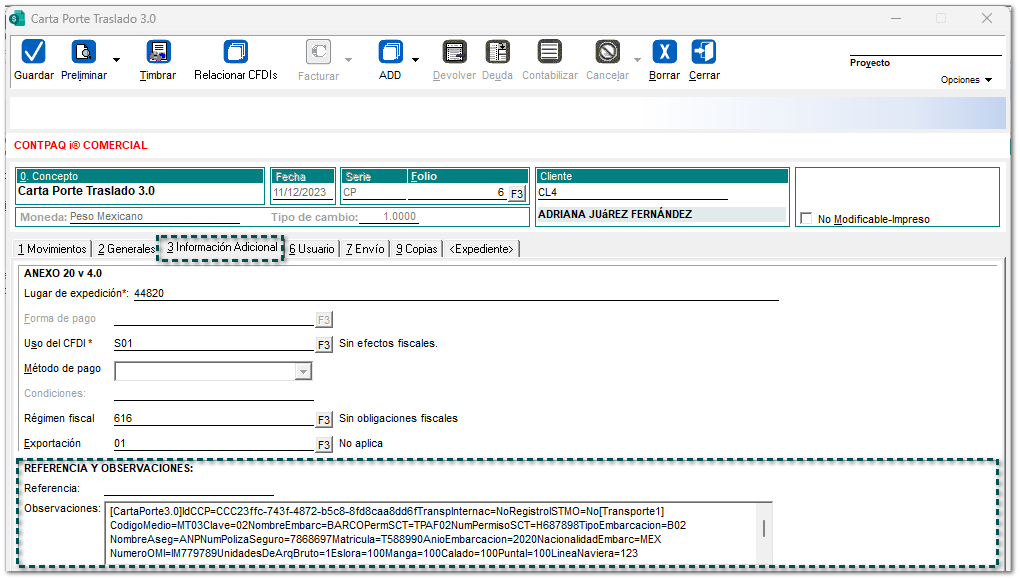Toggle the No Modificable-Impreso checkbox
This screenshot has height=580, width=1020.
pos(806,219)
